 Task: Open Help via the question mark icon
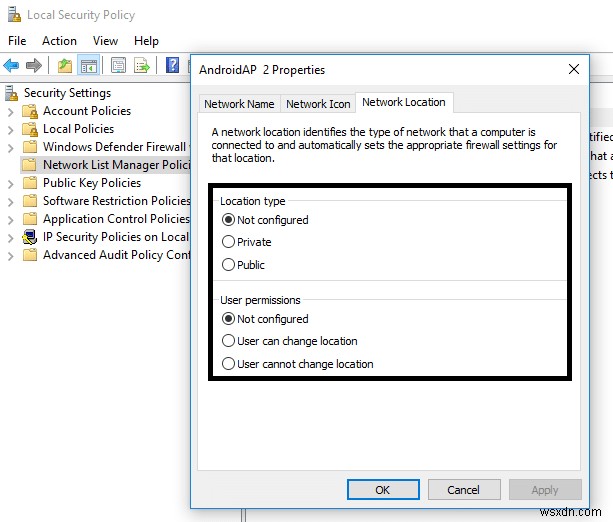(x=172, y=65)
